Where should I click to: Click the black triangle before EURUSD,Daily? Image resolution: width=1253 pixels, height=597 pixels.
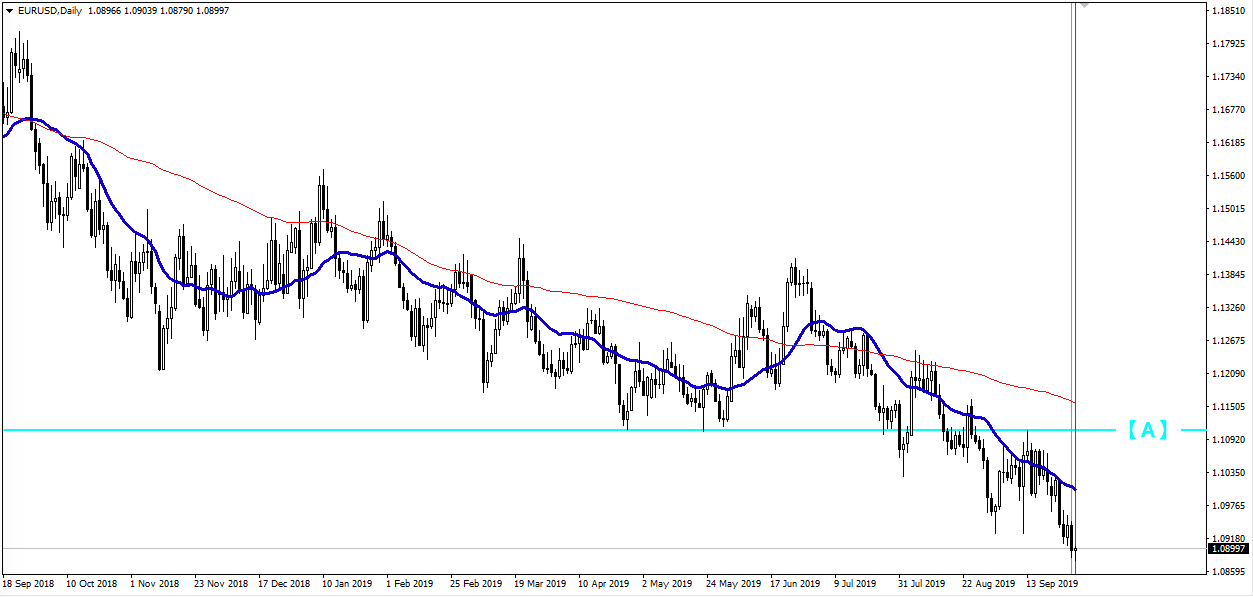pos(10,11)
